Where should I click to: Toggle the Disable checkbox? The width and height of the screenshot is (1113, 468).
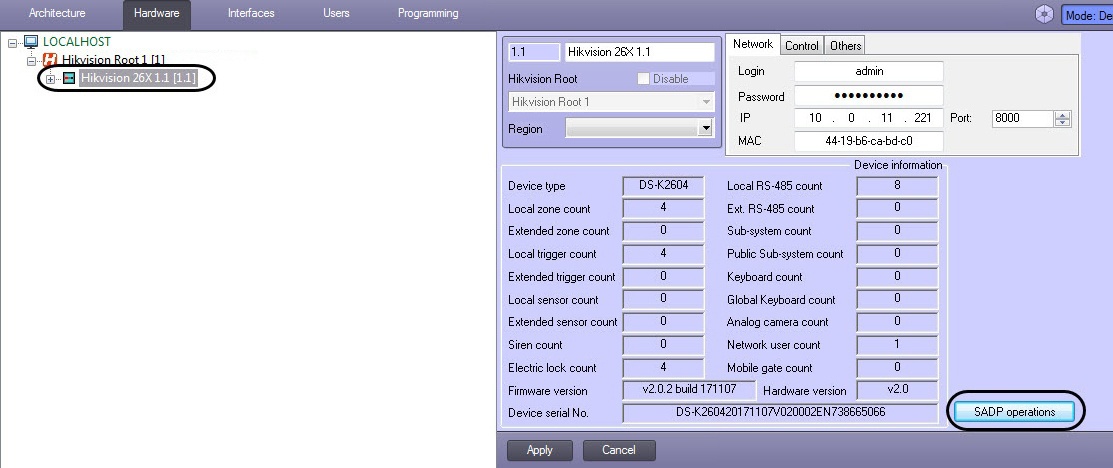pos(644,79)
